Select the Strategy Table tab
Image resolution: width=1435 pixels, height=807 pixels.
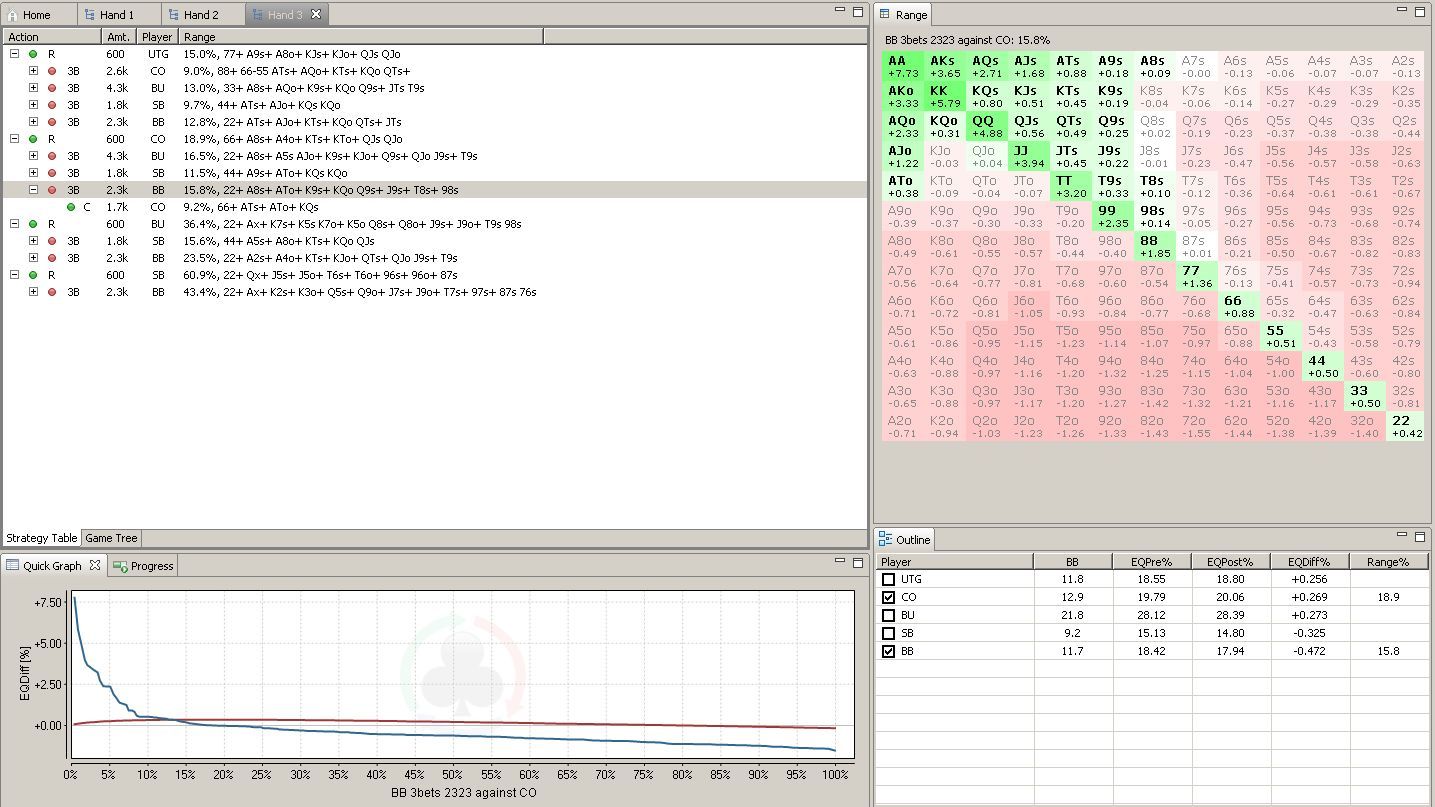(x=42, y=538)
